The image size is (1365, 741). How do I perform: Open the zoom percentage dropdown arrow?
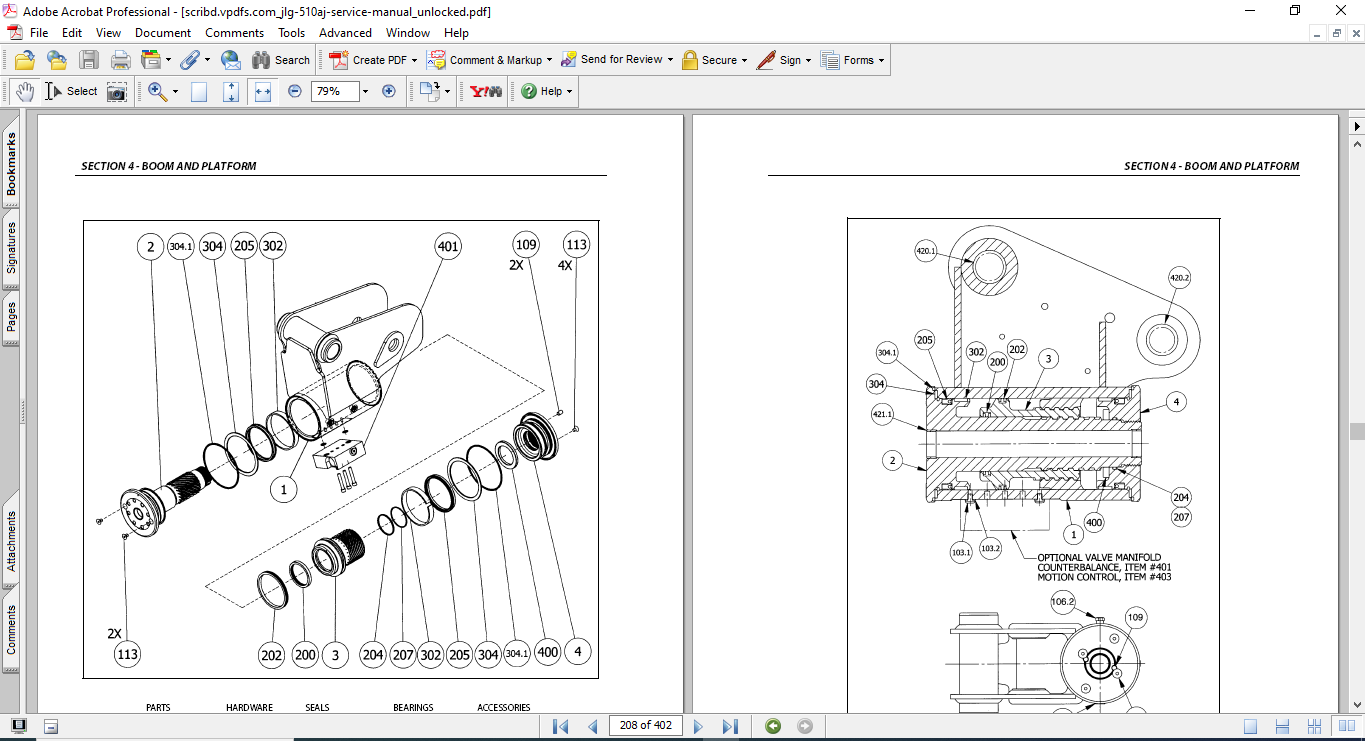(x=365, y=92)
